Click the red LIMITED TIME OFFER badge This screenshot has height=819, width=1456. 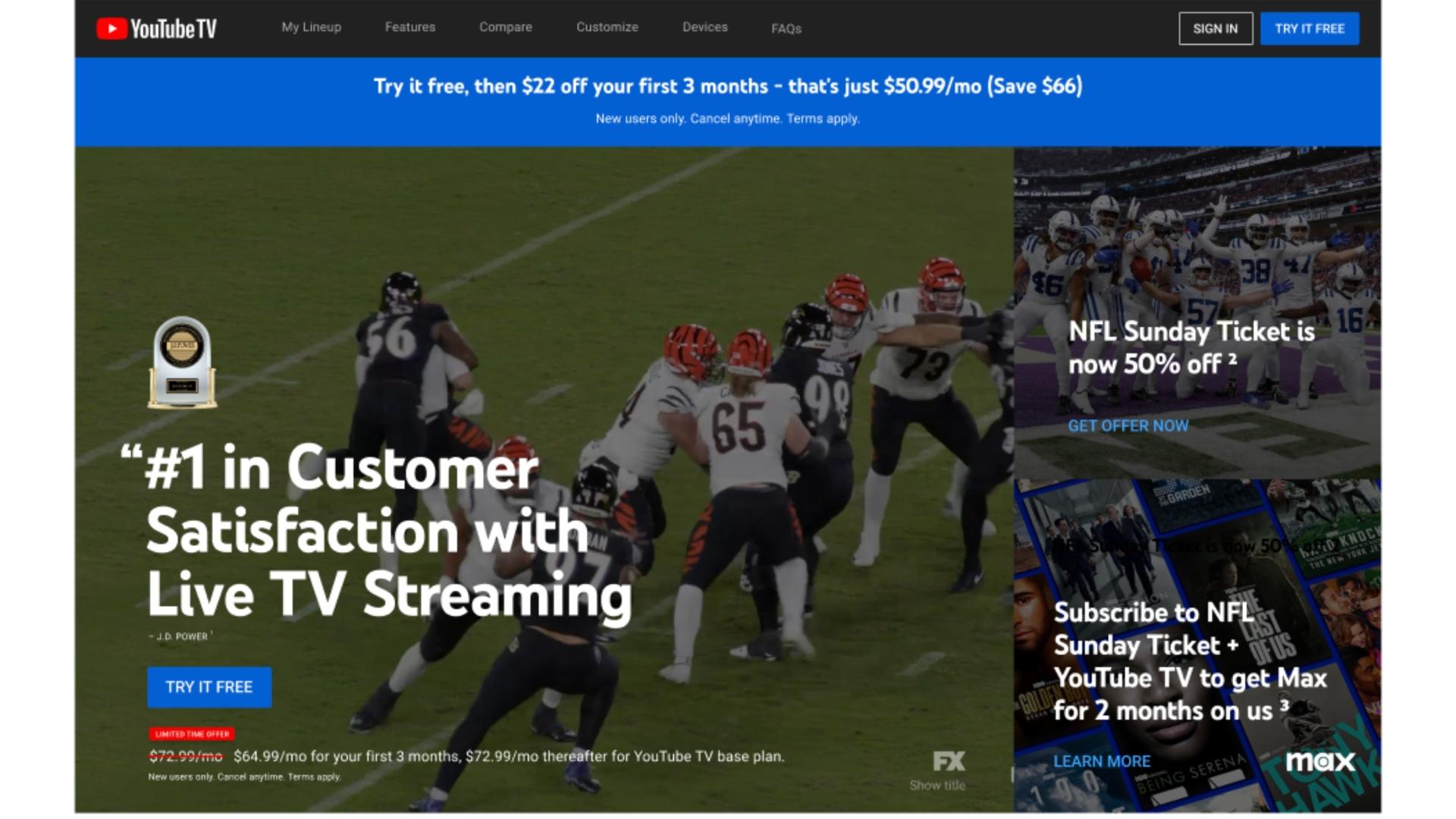point(192,734)
